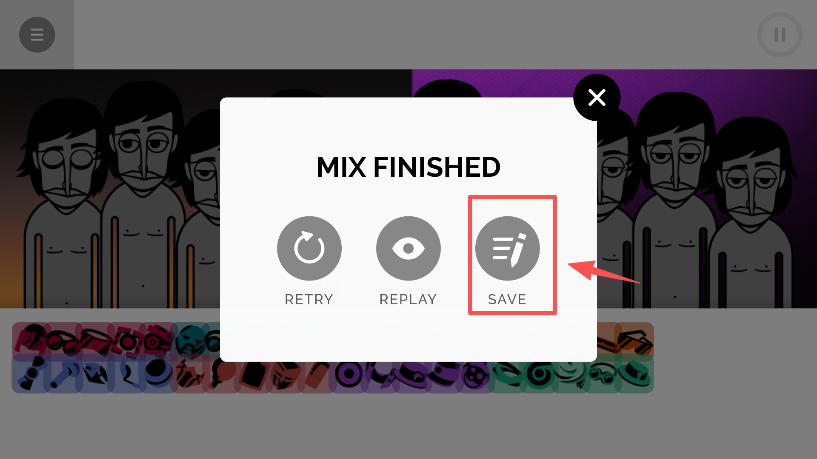817x459 pixels.
Task: Click the Replay eye icon
Action: pyautogui.click(x=408, y=249)
